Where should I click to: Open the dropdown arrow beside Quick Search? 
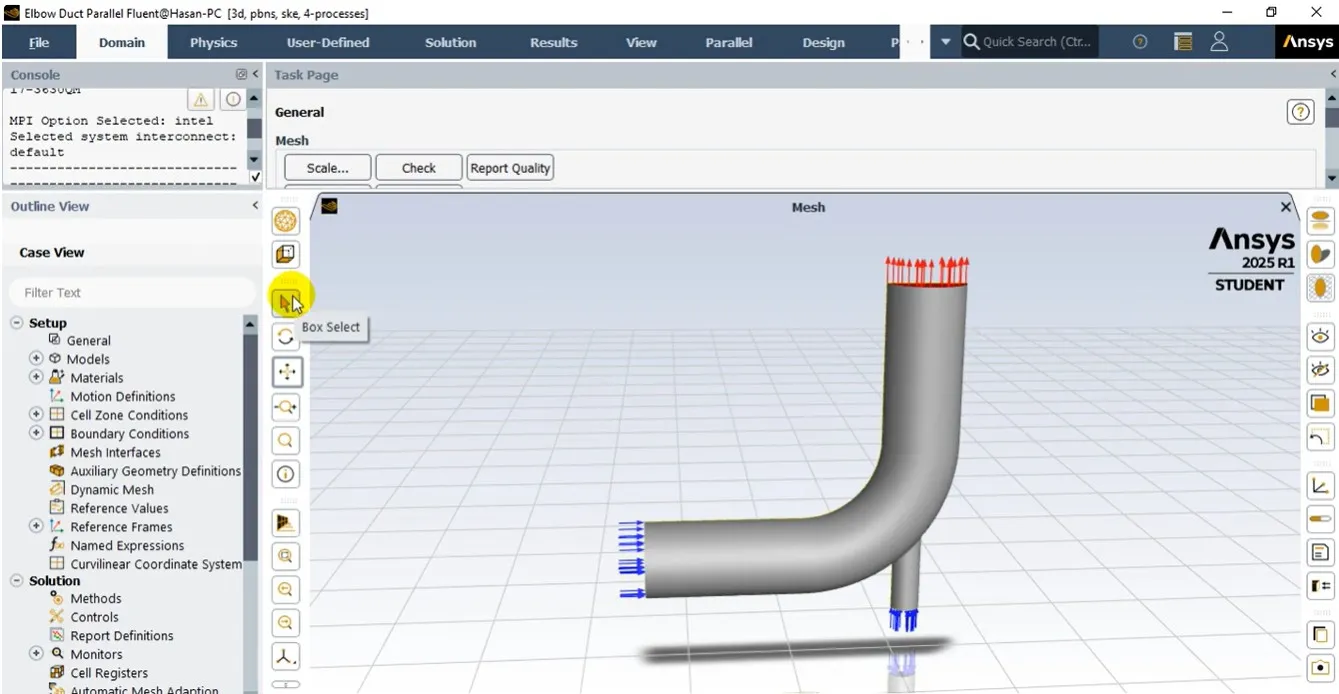(946, 42)
